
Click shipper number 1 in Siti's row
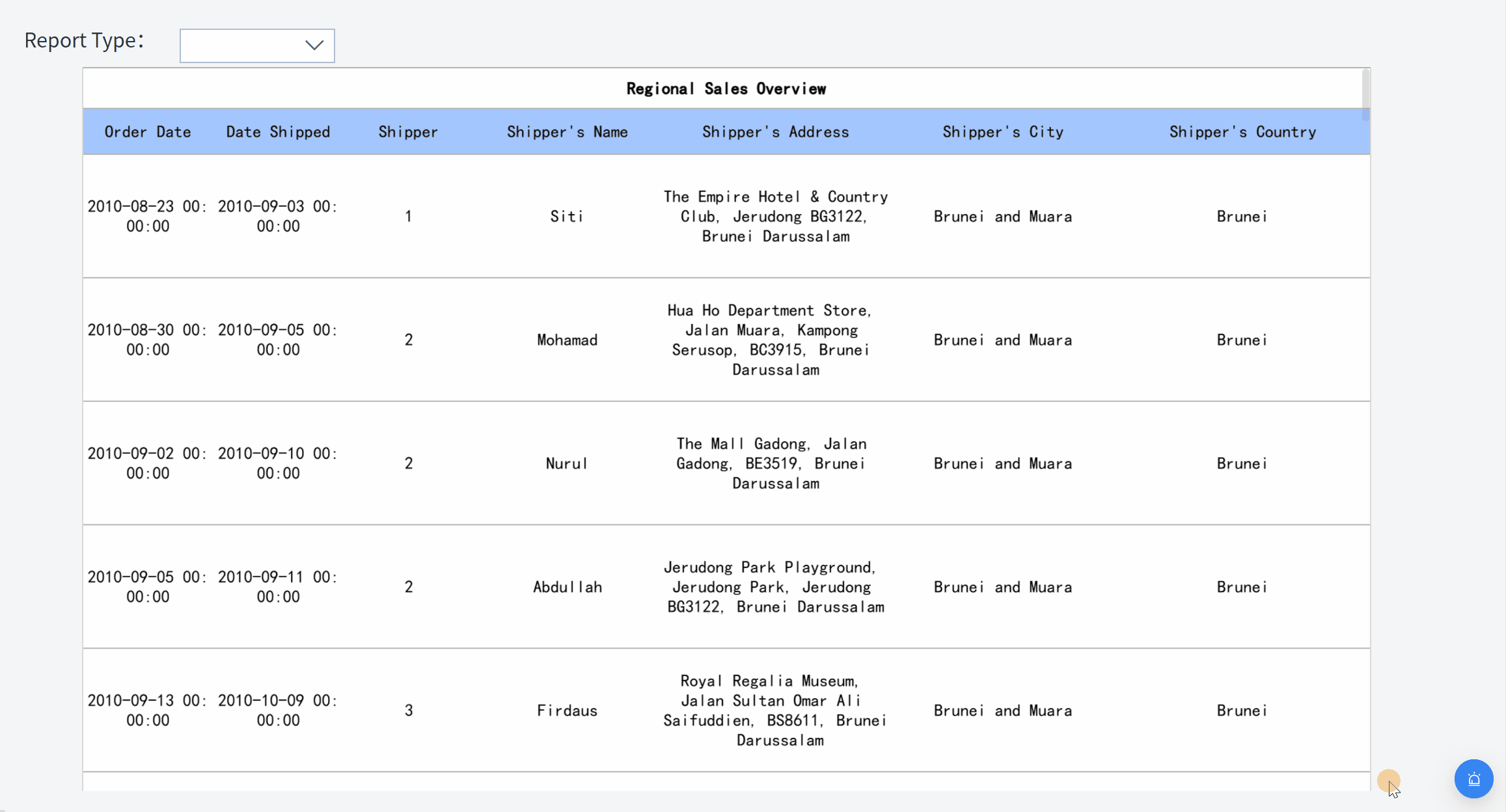[408, 216]
